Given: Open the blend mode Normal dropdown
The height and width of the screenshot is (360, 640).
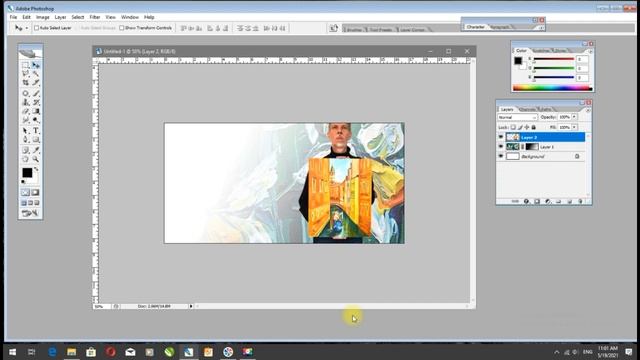Looking at the screenshot, I should coord(517,117).
